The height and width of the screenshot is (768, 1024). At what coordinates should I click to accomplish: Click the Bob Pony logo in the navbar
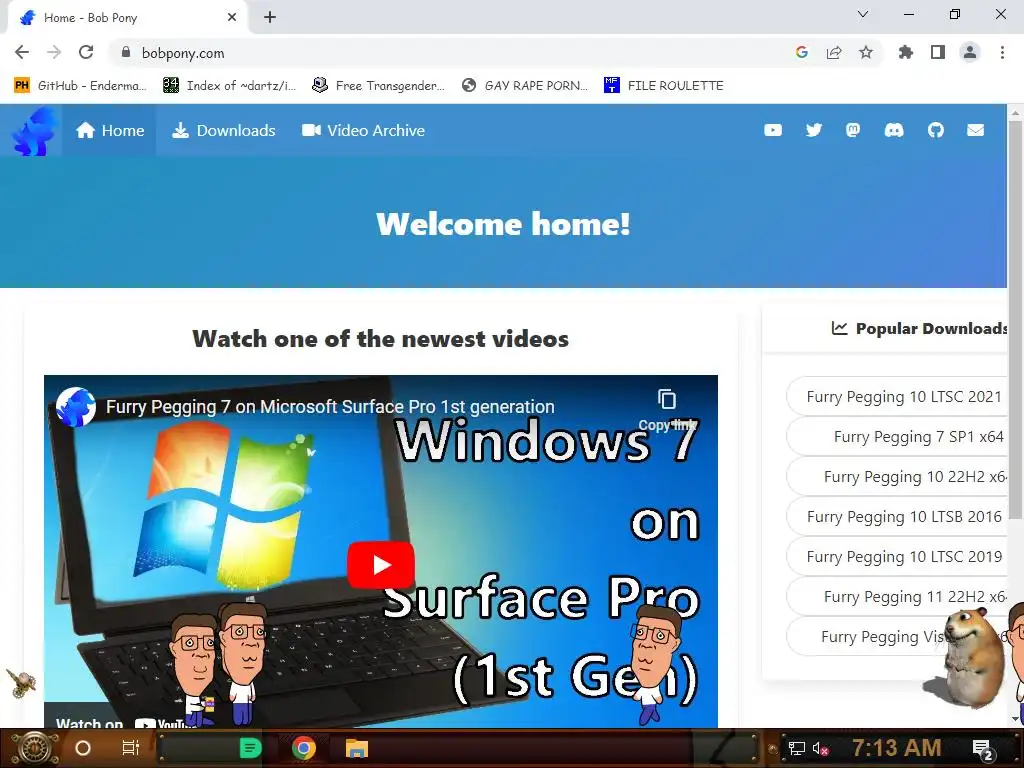(34, 131)
